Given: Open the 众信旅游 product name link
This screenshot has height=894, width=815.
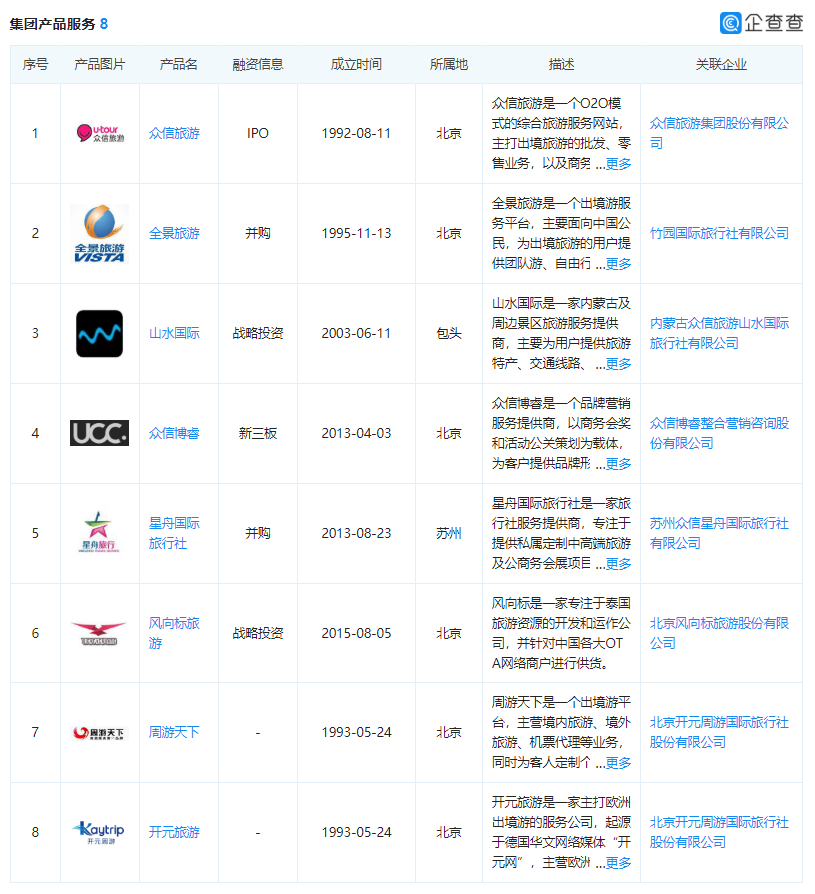Looking at the screenshot, I should point(174,133).
